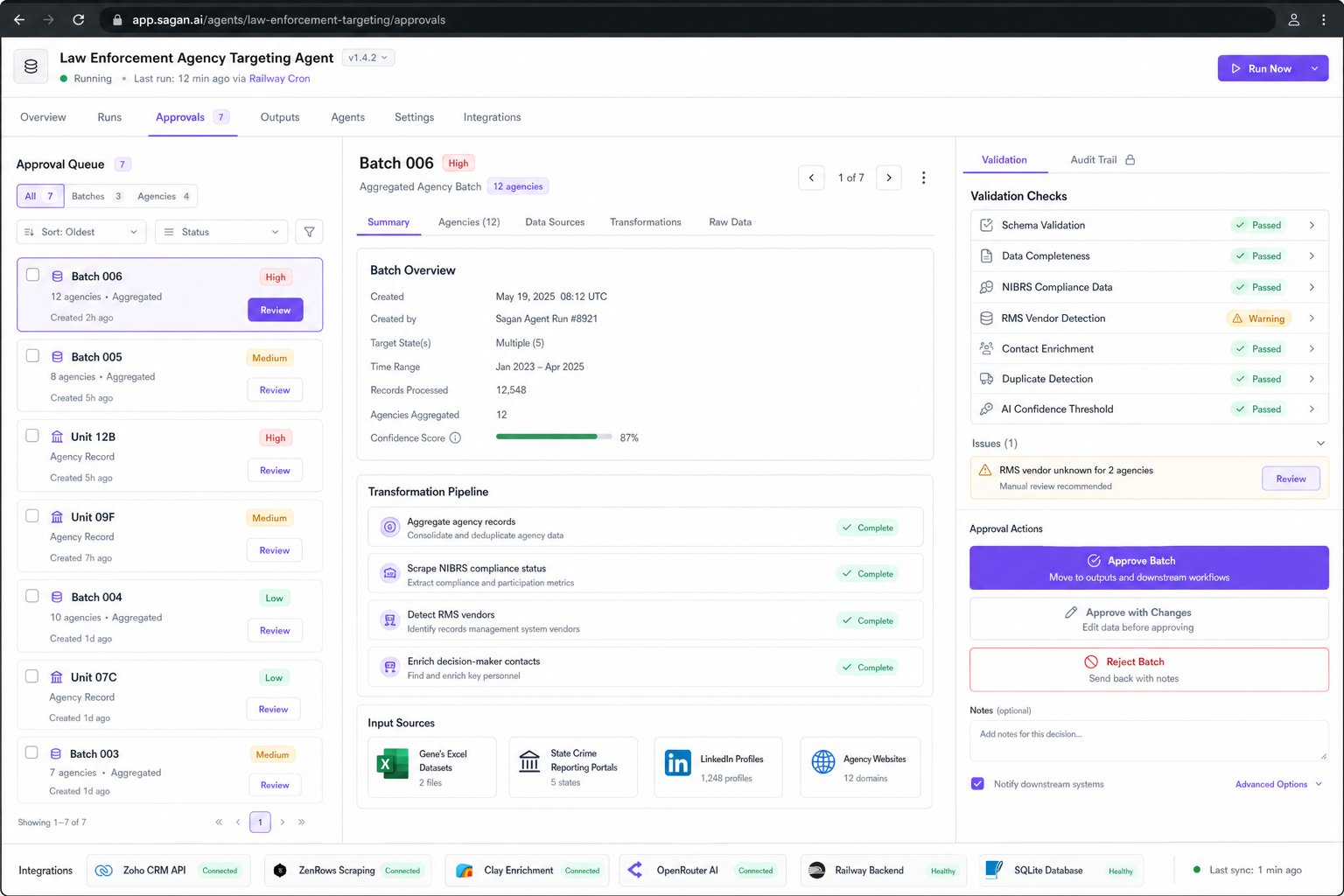Expand Advanced Options
The height and width of the screenshot is (896, 1344).
tap(1278, 784)
